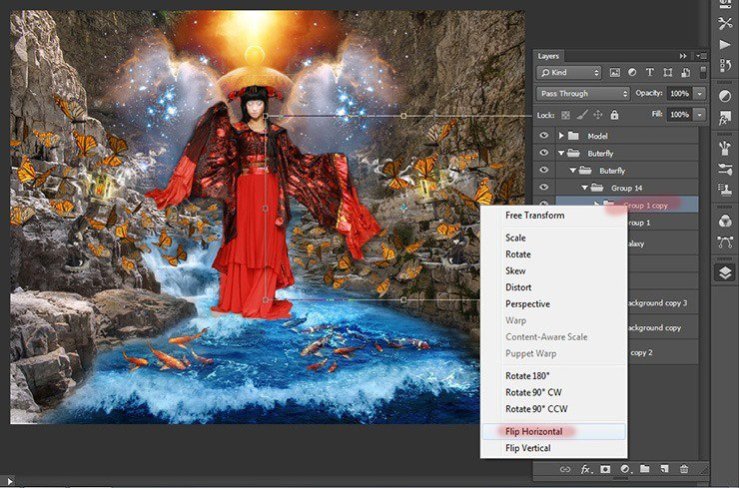Open the History panel in the dock
The height and width of the screenshot is (488, 739).
point(725,65)
